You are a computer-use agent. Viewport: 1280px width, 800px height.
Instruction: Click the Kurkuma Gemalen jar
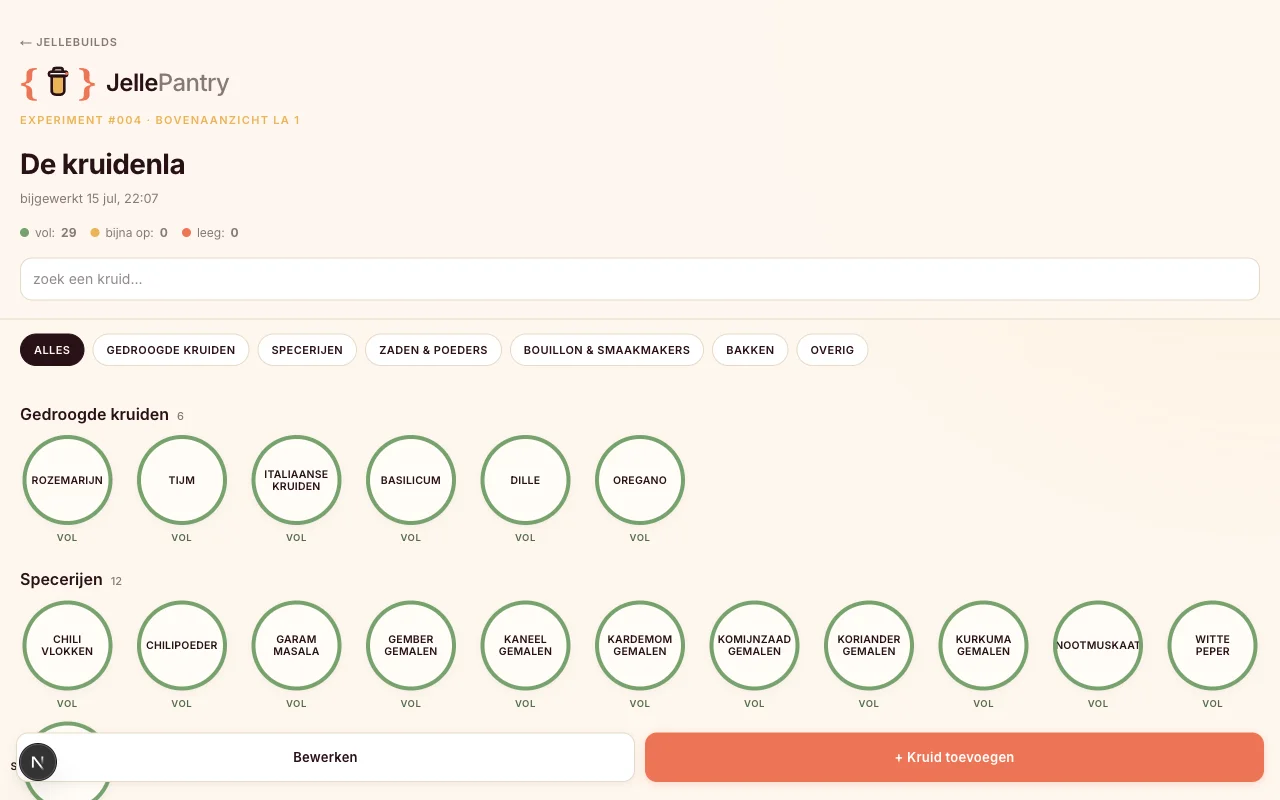984,645
